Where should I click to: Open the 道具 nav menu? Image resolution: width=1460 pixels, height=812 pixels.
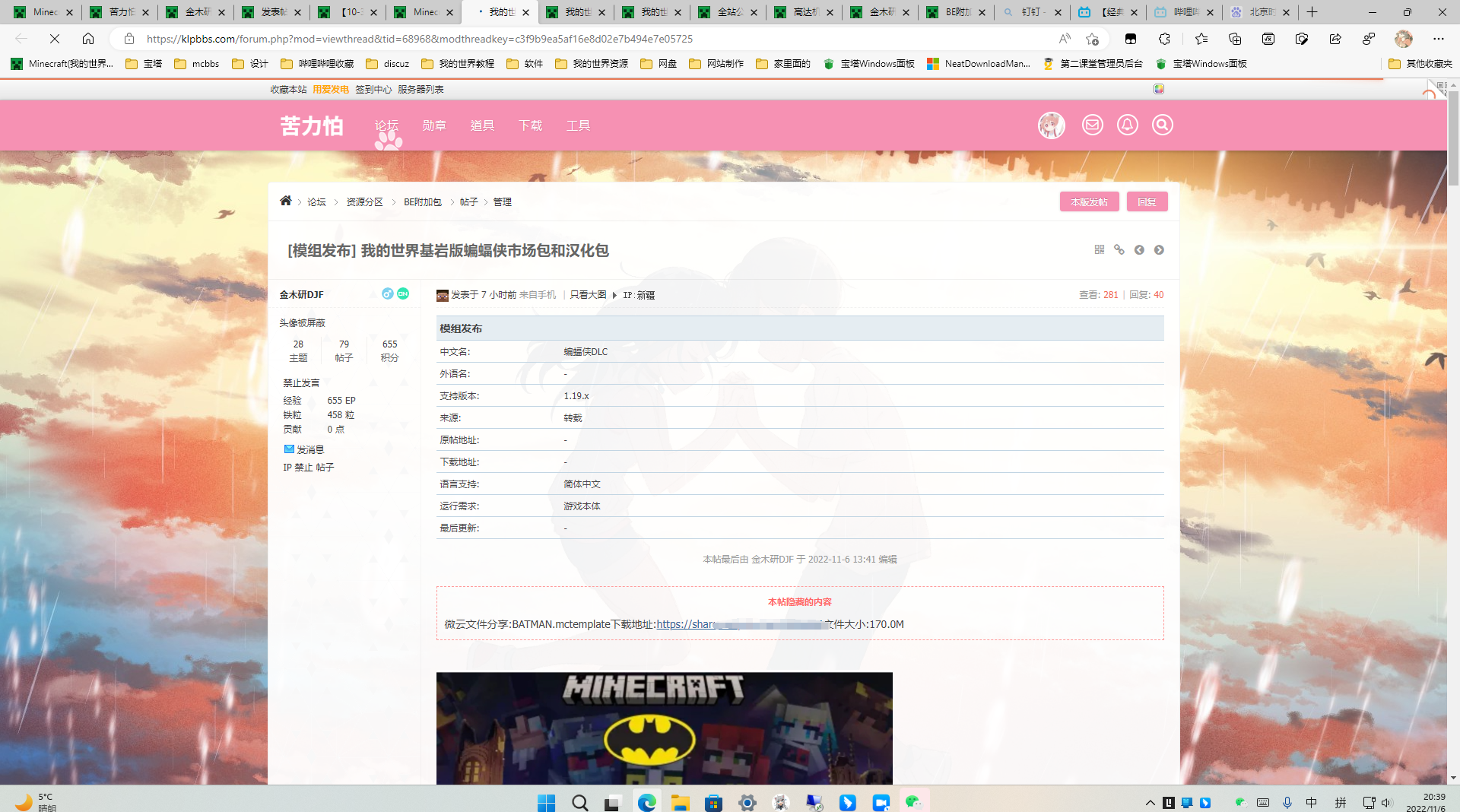pos(482,125)
